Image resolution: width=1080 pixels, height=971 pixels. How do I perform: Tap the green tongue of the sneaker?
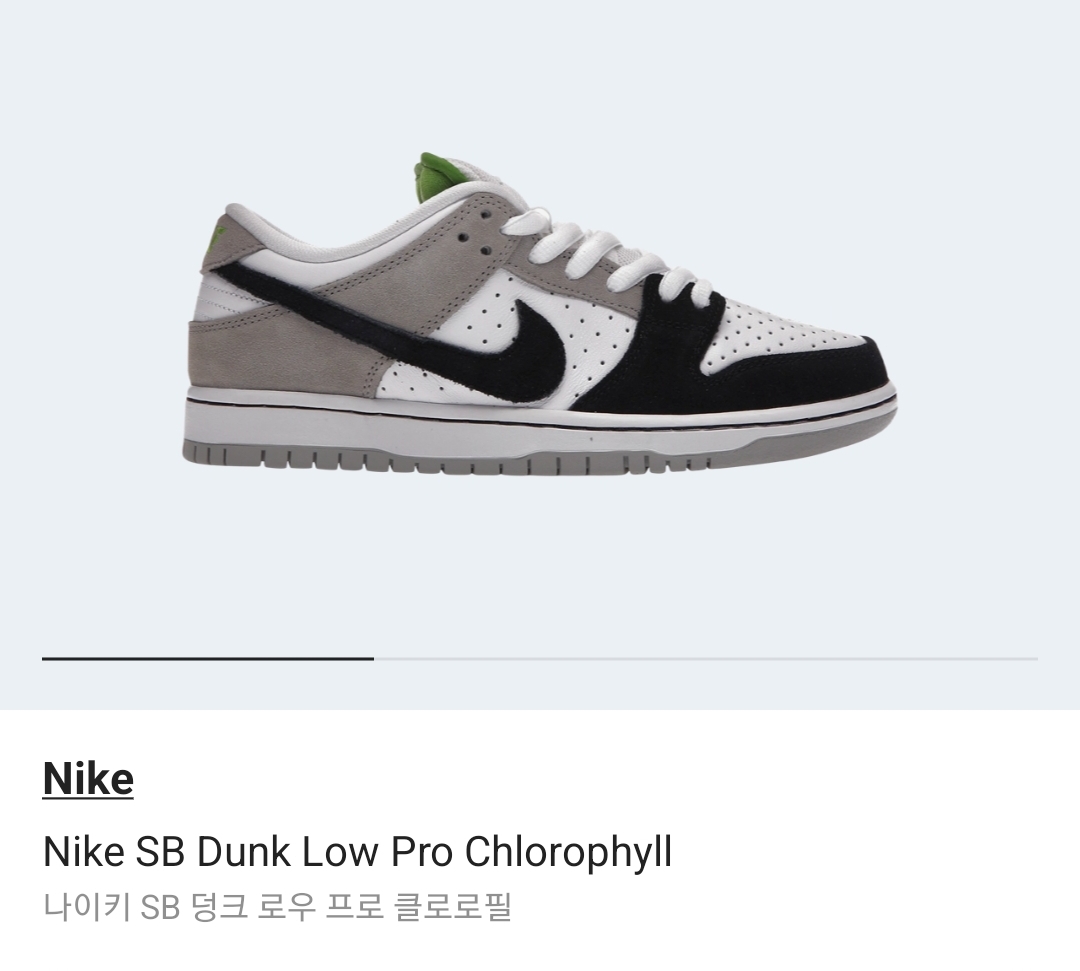coord(441,174)
